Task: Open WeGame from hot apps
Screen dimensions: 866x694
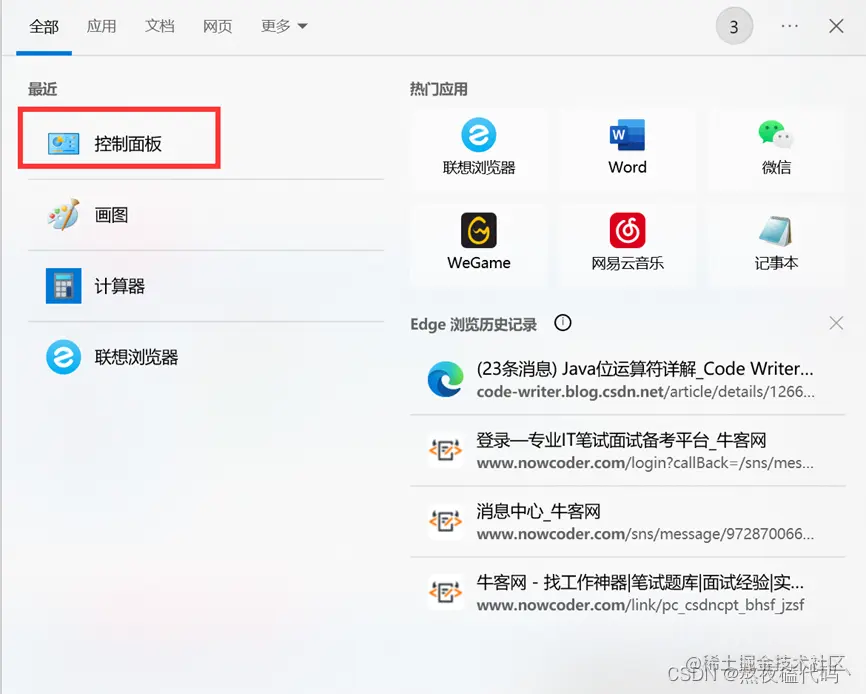Action: tap(478, 243)
